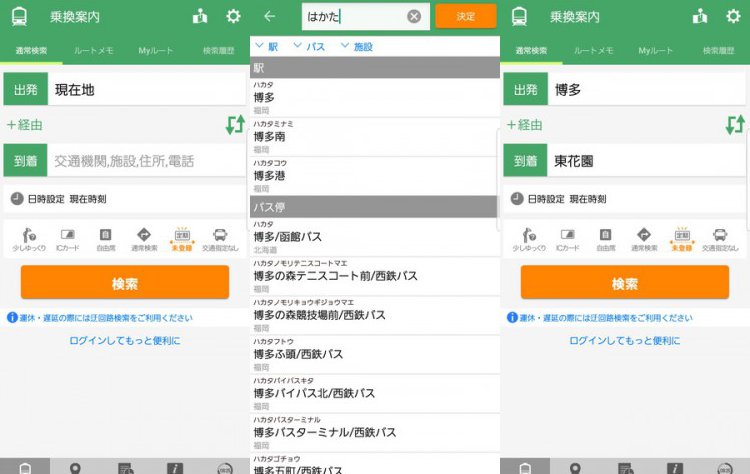The height and width of the screenshot is (474, 750).
Task: Open 日時設定 現在時刻 on left screen
Action: tap(124, 198)
